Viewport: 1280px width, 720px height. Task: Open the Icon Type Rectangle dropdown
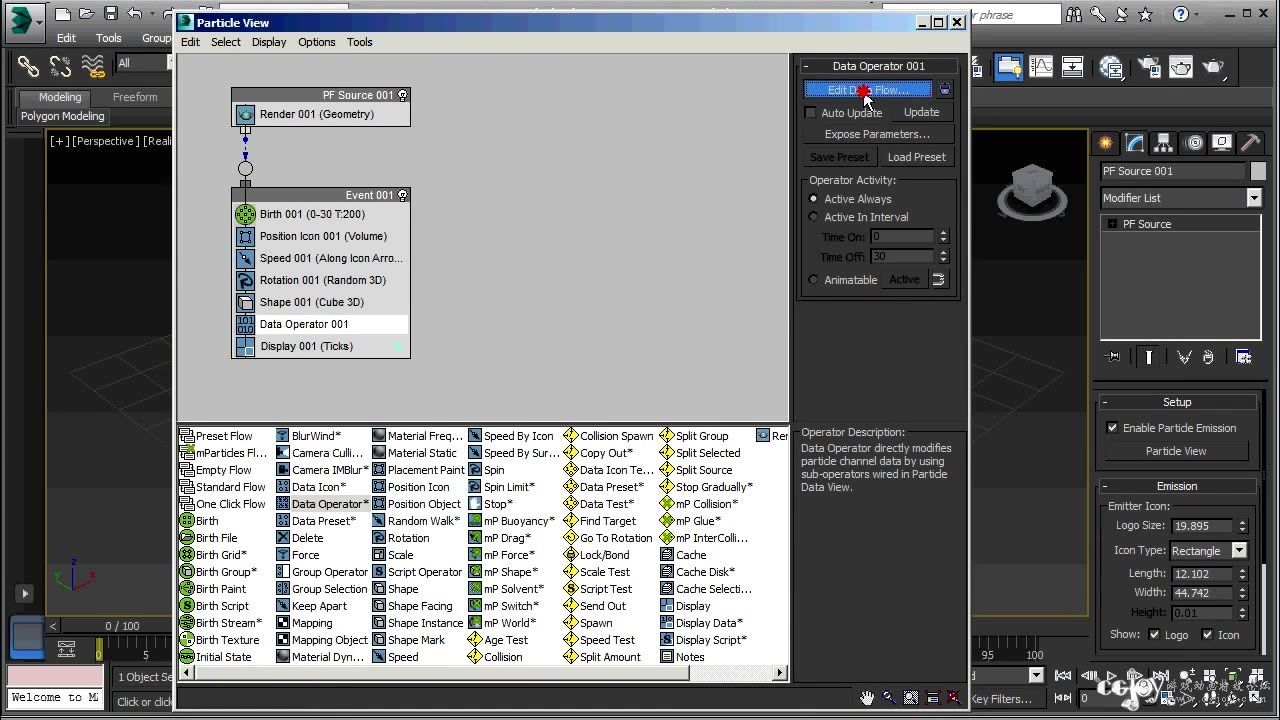tap(1239, 551)
